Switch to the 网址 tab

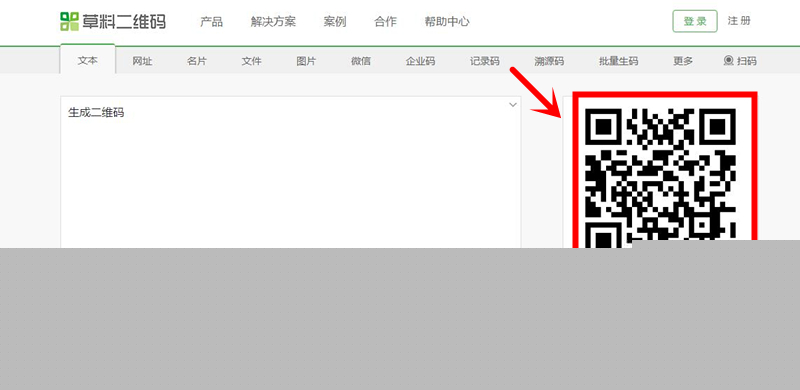[x=142, y=61]
